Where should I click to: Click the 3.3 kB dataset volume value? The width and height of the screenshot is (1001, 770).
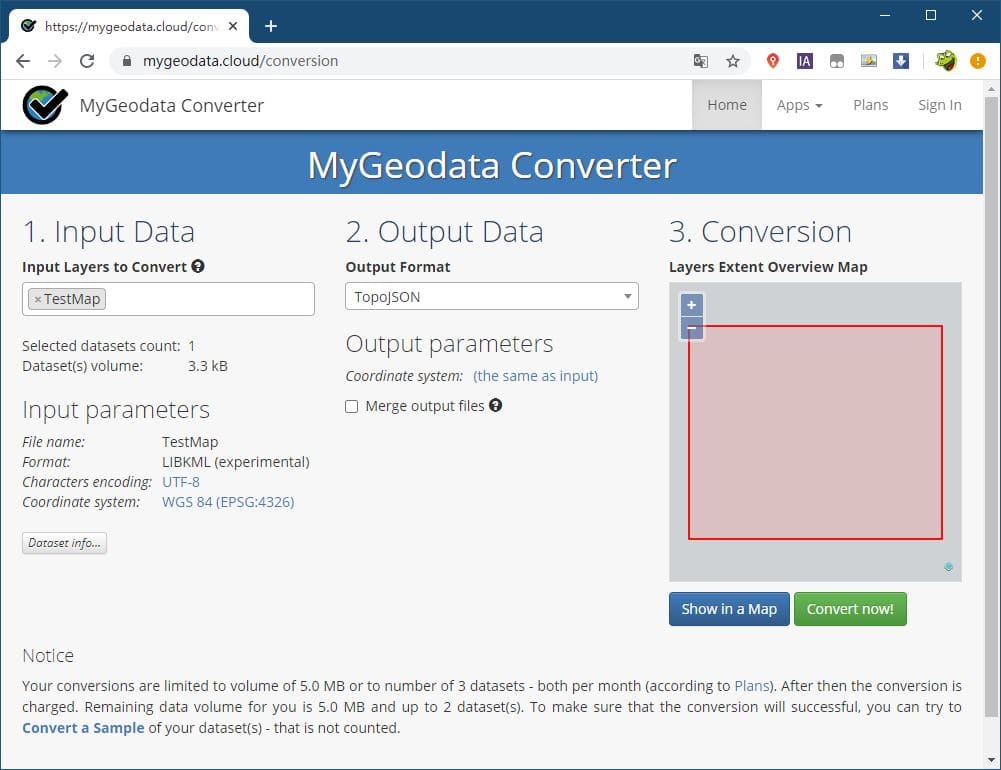tap(207, 366)
